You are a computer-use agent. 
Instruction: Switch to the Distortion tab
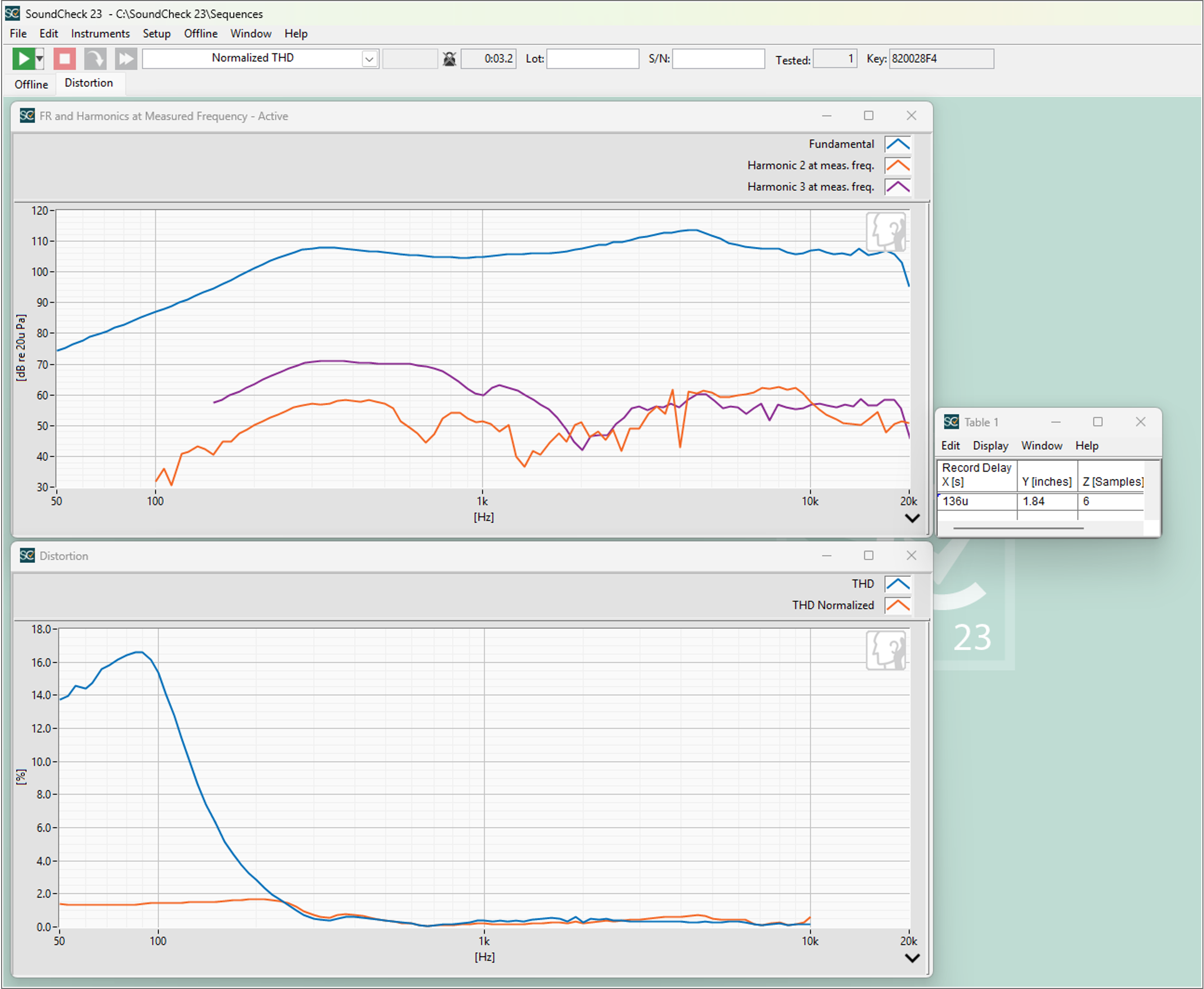point(89,83)
